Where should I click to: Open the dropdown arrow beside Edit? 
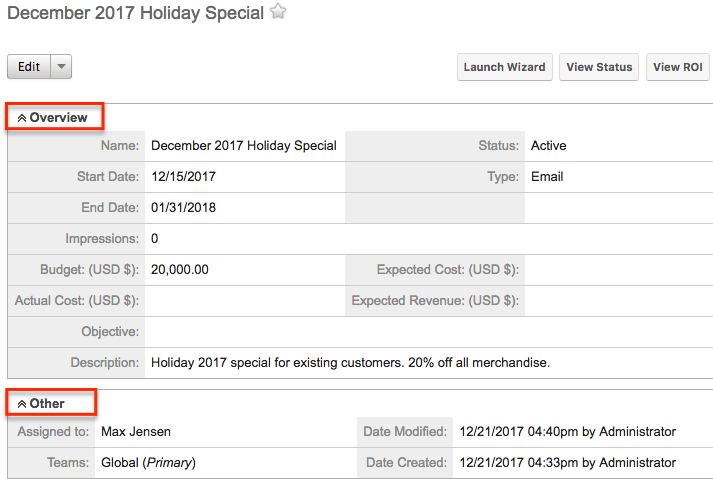coord(61,67)
